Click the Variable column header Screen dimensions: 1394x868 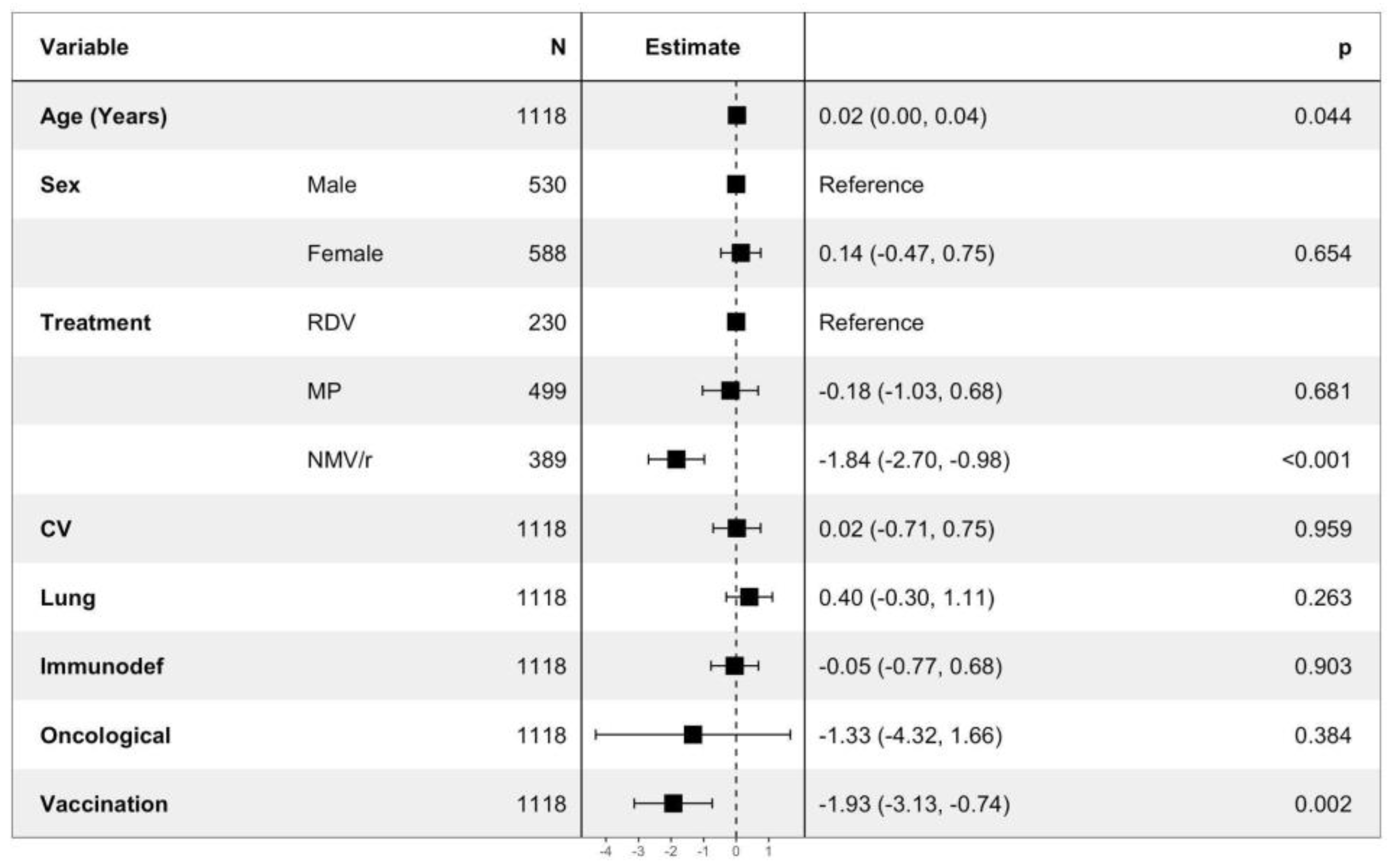pos(84,47)
